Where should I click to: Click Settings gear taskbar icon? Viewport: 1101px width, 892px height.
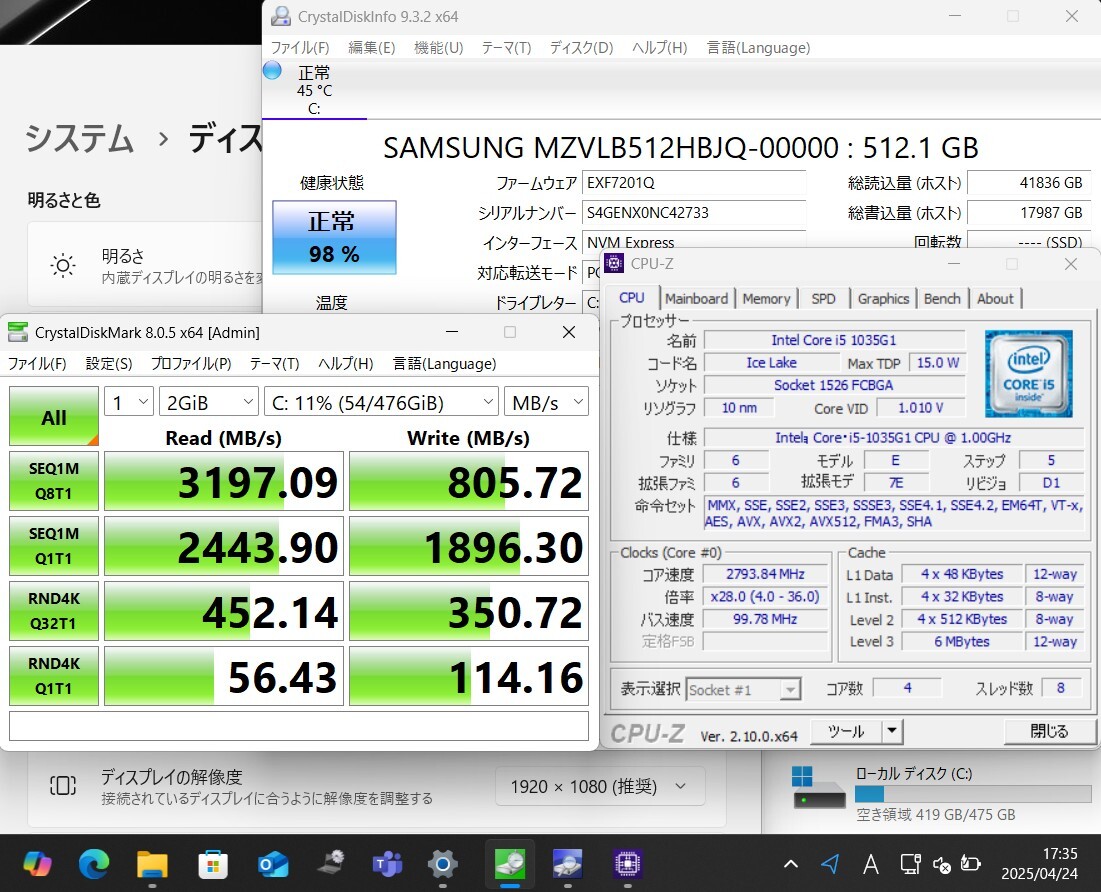pyautogui.click(x=442, y=863)
